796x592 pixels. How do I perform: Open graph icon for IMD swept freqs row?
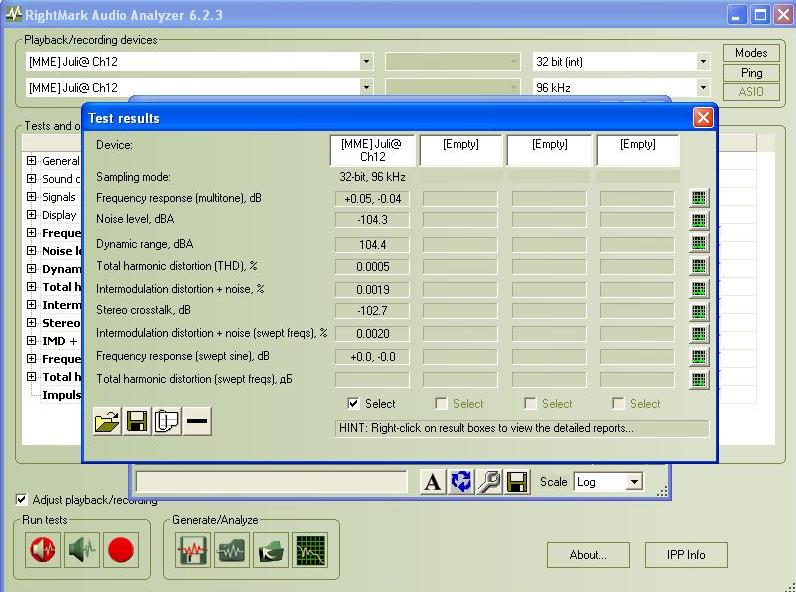[x=699, y=334]
